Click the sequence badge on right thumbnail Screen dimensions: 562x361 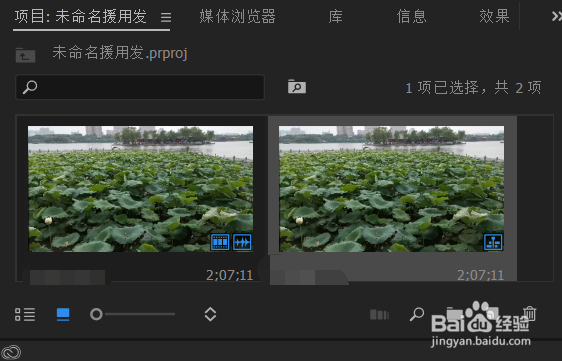click(493, 242)
